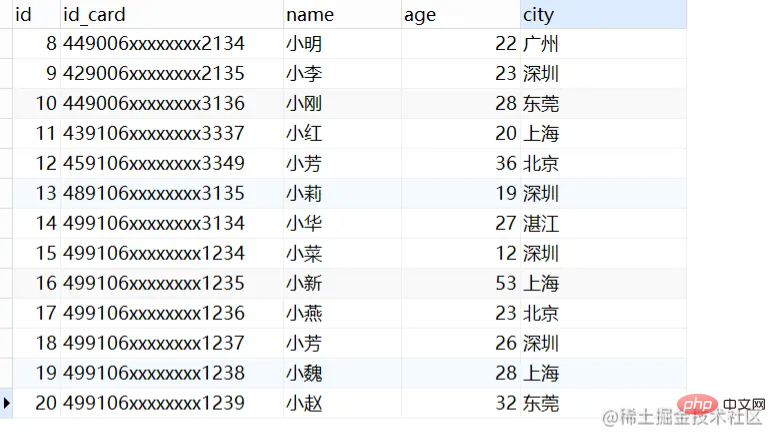Screen dimensions: 776x437
Task: Select the id cell with value 20
Action: pos(36,403)
